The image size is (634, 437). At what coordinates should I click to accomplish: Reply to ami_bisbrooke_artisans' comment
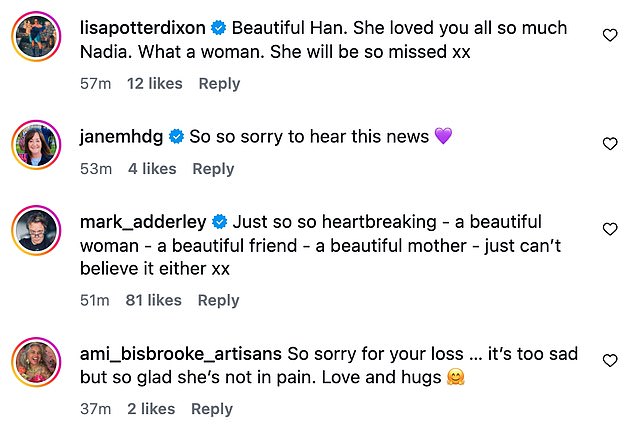click(211, 408)
